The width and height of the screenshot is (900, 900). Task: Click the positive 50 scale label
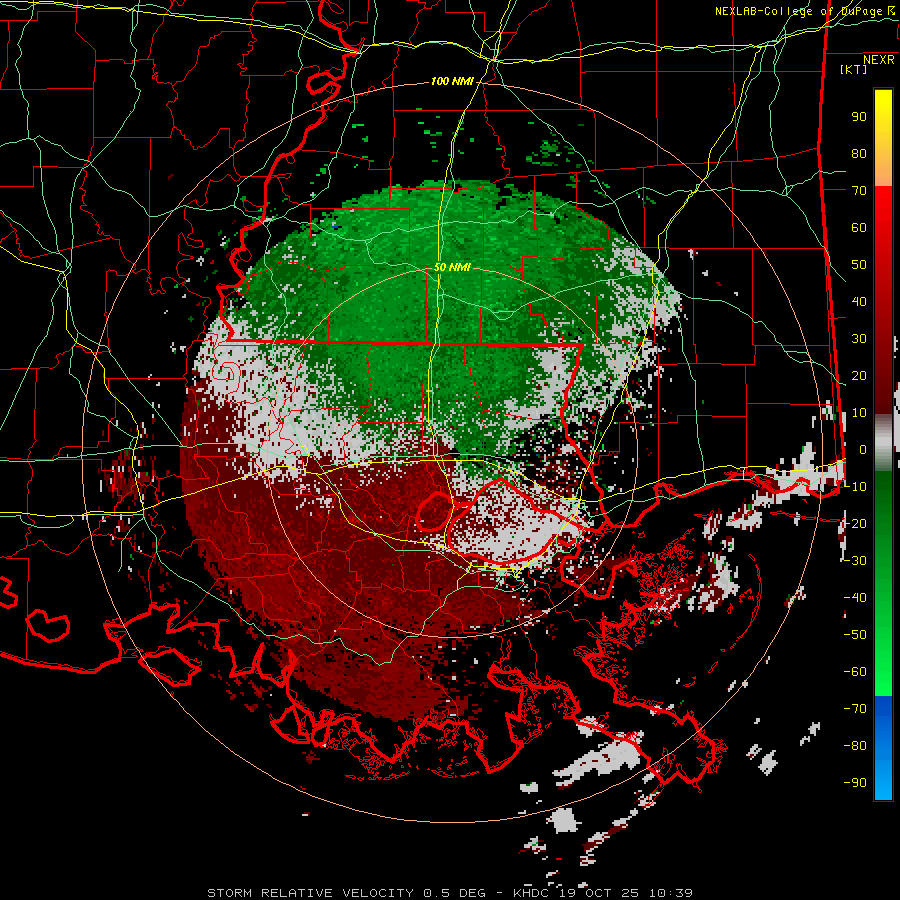tap(859, 265)
